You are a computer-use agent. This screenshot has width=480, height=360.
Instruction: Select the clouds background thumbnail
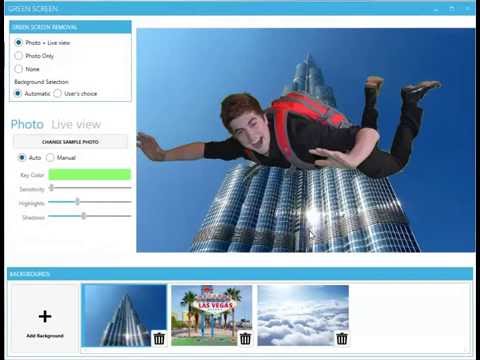(x=303, y=315)
